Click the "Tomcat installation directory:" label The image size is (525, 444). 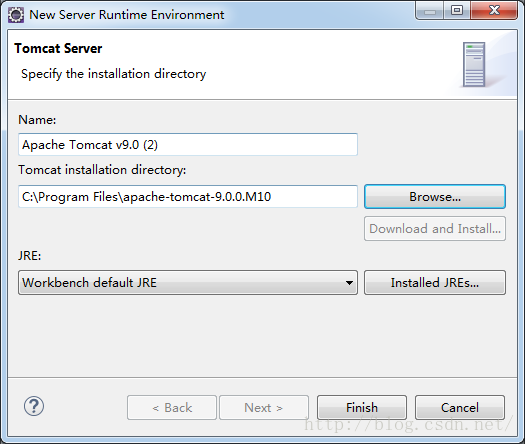102,170
